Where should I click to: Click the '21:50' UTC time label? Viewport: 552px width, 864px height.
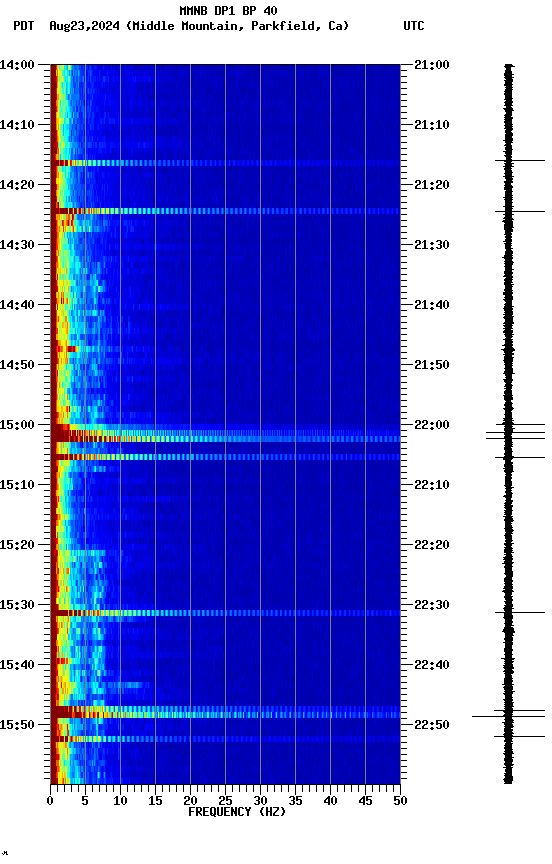click(432, 365)
